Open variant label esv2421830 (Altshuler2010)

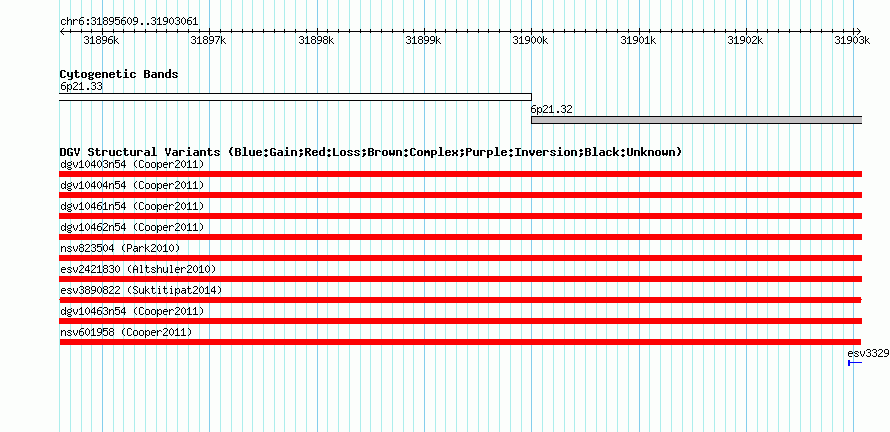coord(138,270)
